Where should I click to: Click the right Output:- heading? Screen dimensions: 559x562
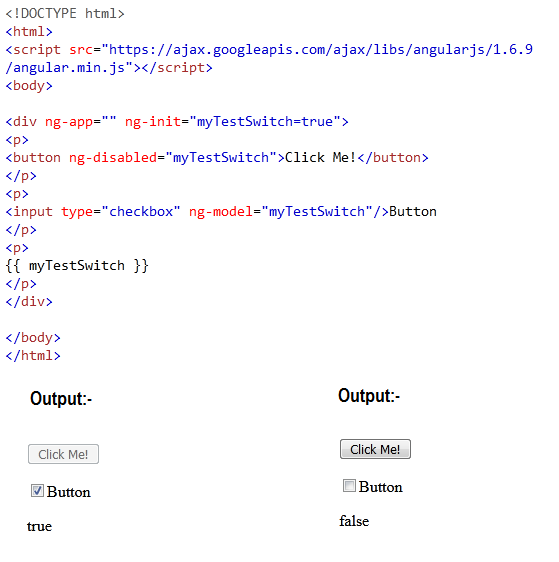point(369,396)
